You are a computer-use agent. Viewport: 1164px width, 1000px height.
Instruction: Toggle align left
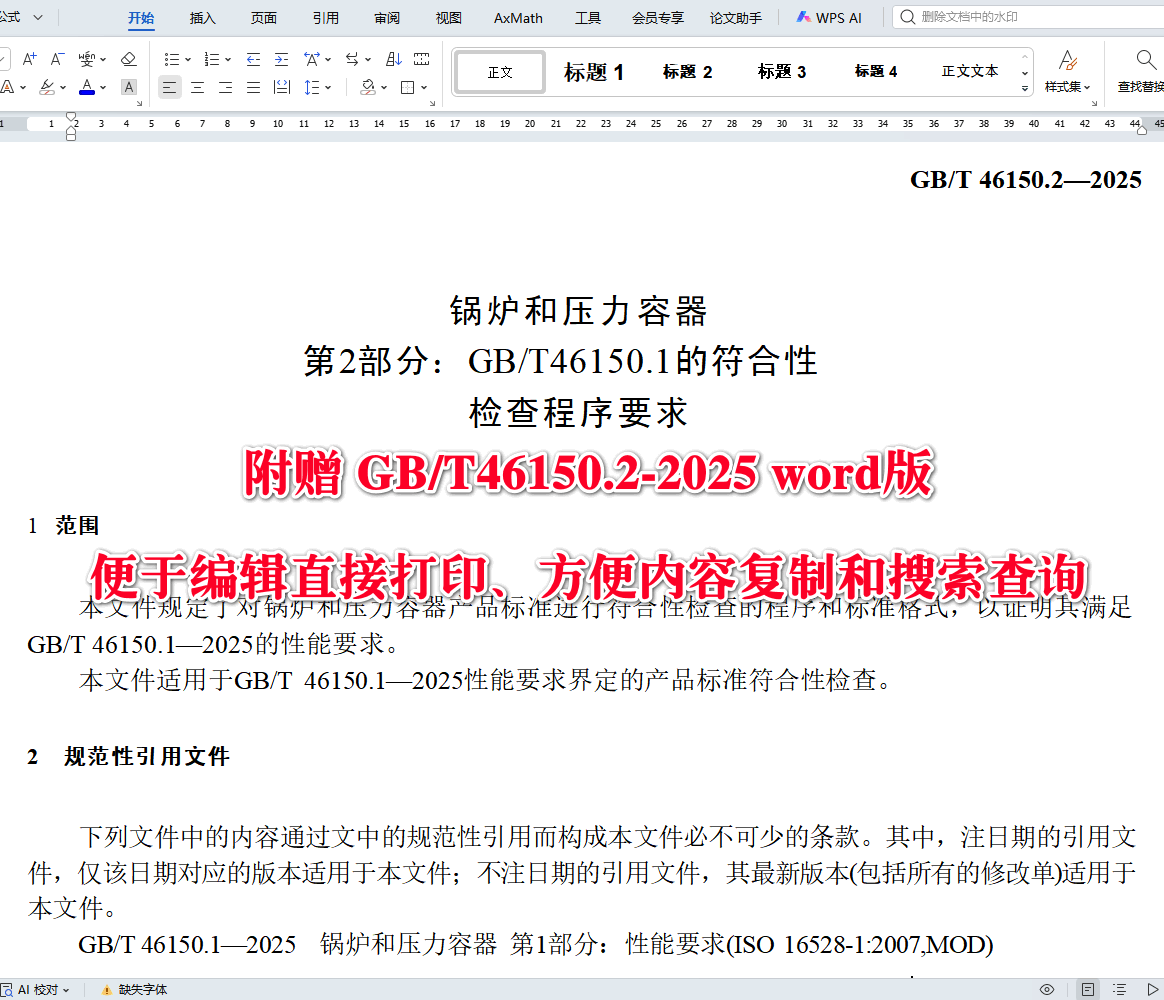169,88
